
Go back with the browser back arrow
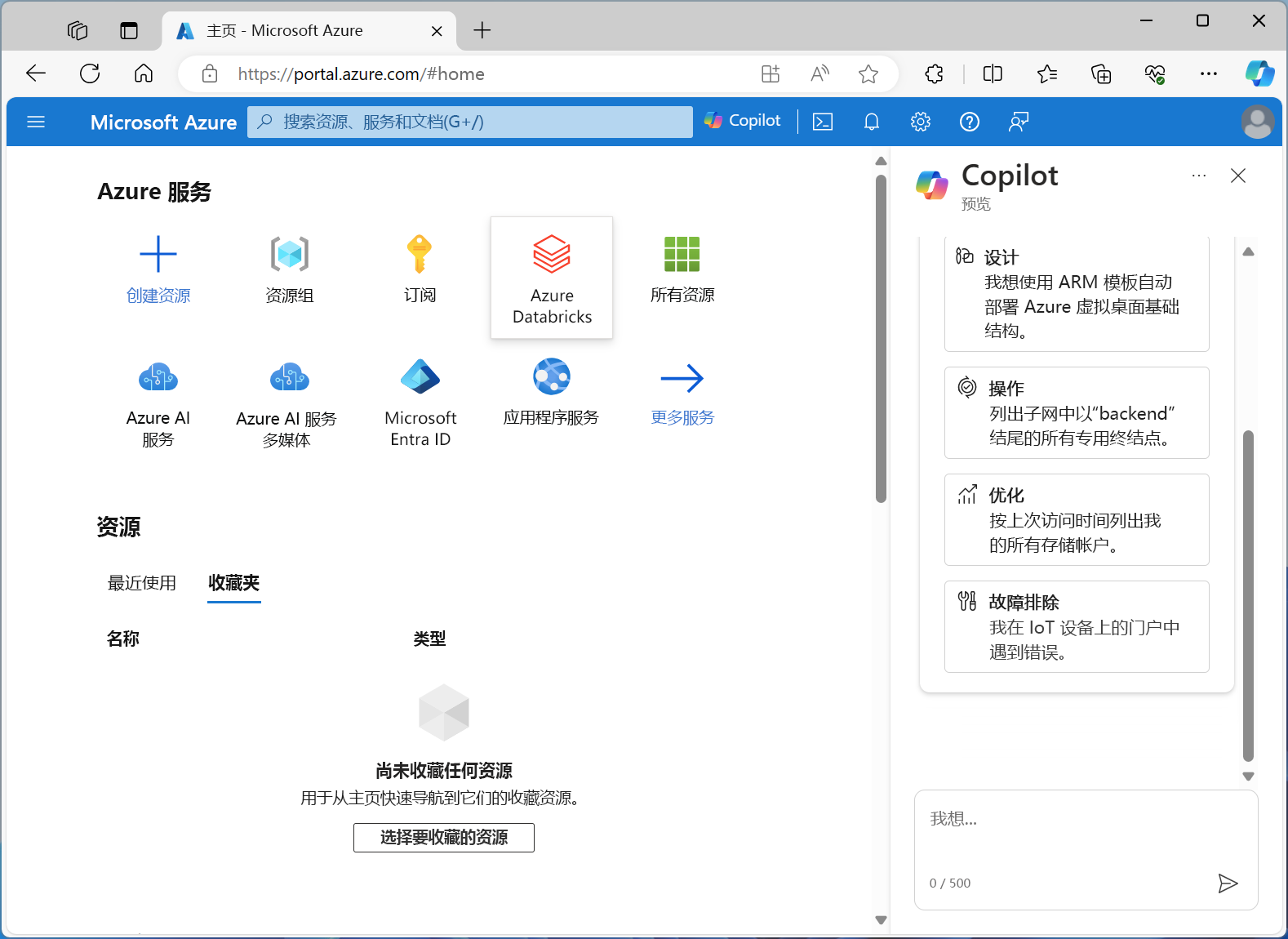(36, 73)
